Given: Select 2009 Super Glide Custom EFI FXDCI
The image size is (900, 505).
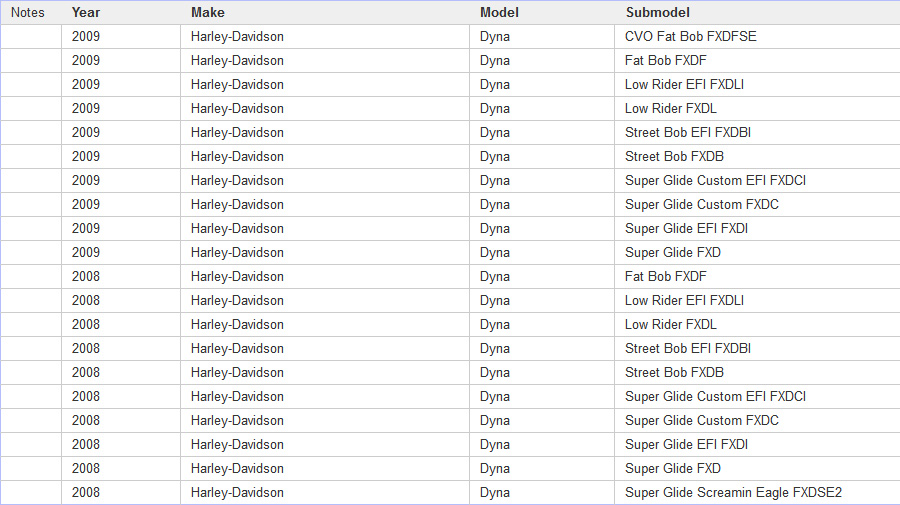Looking at the screenshot, I should (x=715, y=180).
